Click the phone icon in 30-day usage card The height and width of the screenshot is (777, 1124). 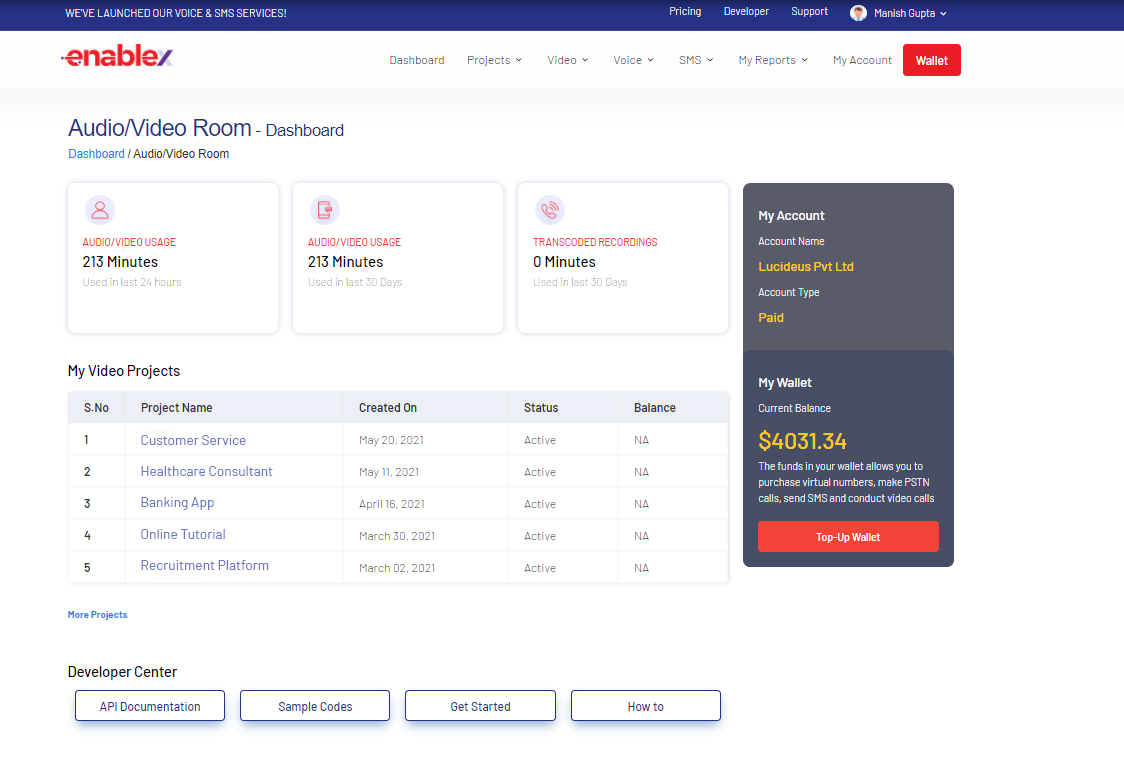324,210
